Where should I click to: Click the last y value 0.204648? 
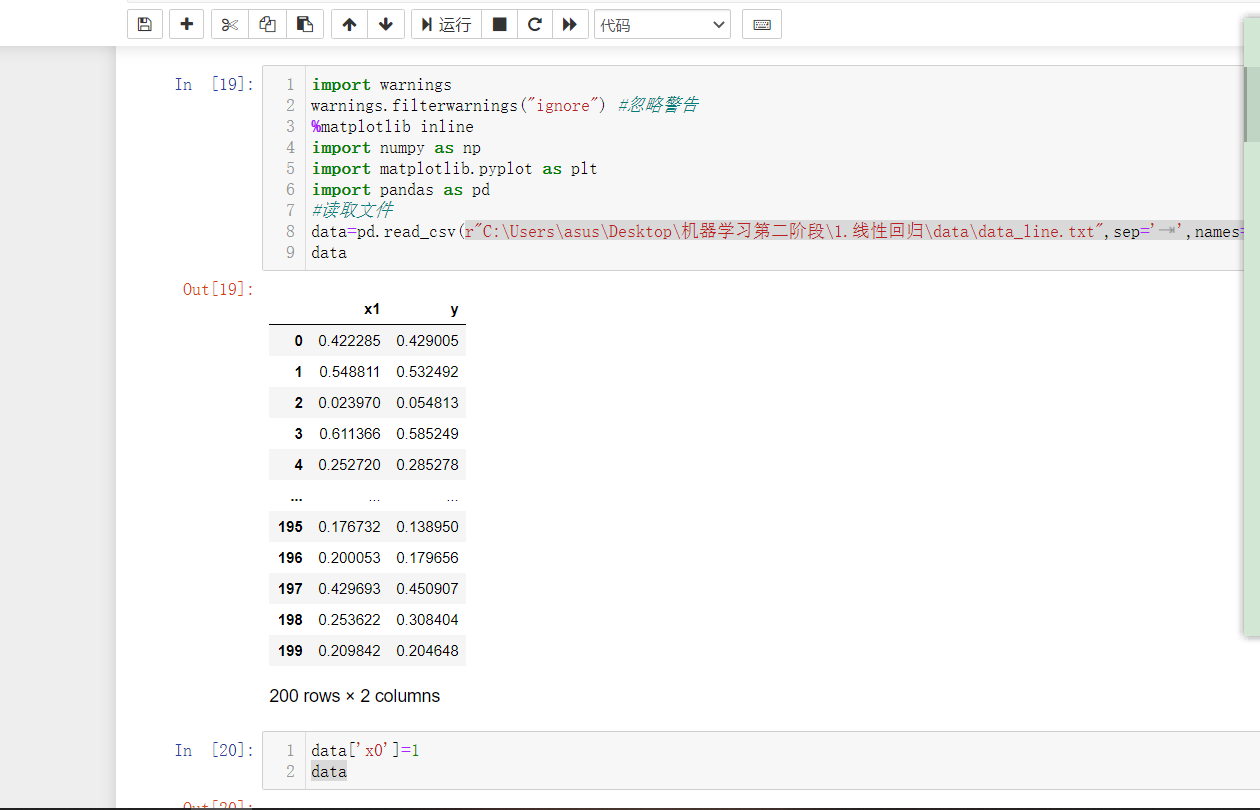tap(427, 651)
